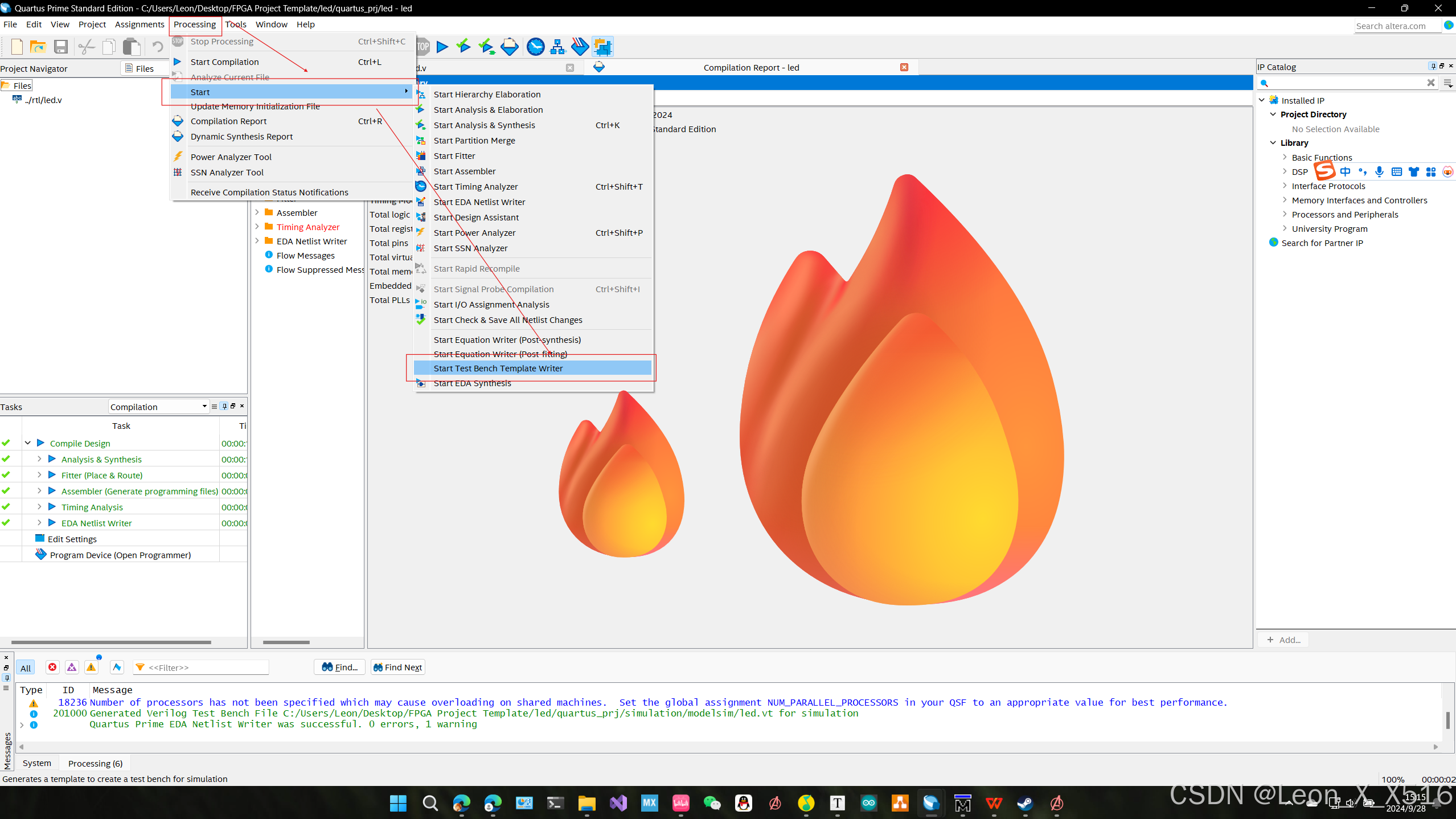Screen dimensions: 1456x819
Task: Click the Add... button in IP Catalog
Action: 1283,640
